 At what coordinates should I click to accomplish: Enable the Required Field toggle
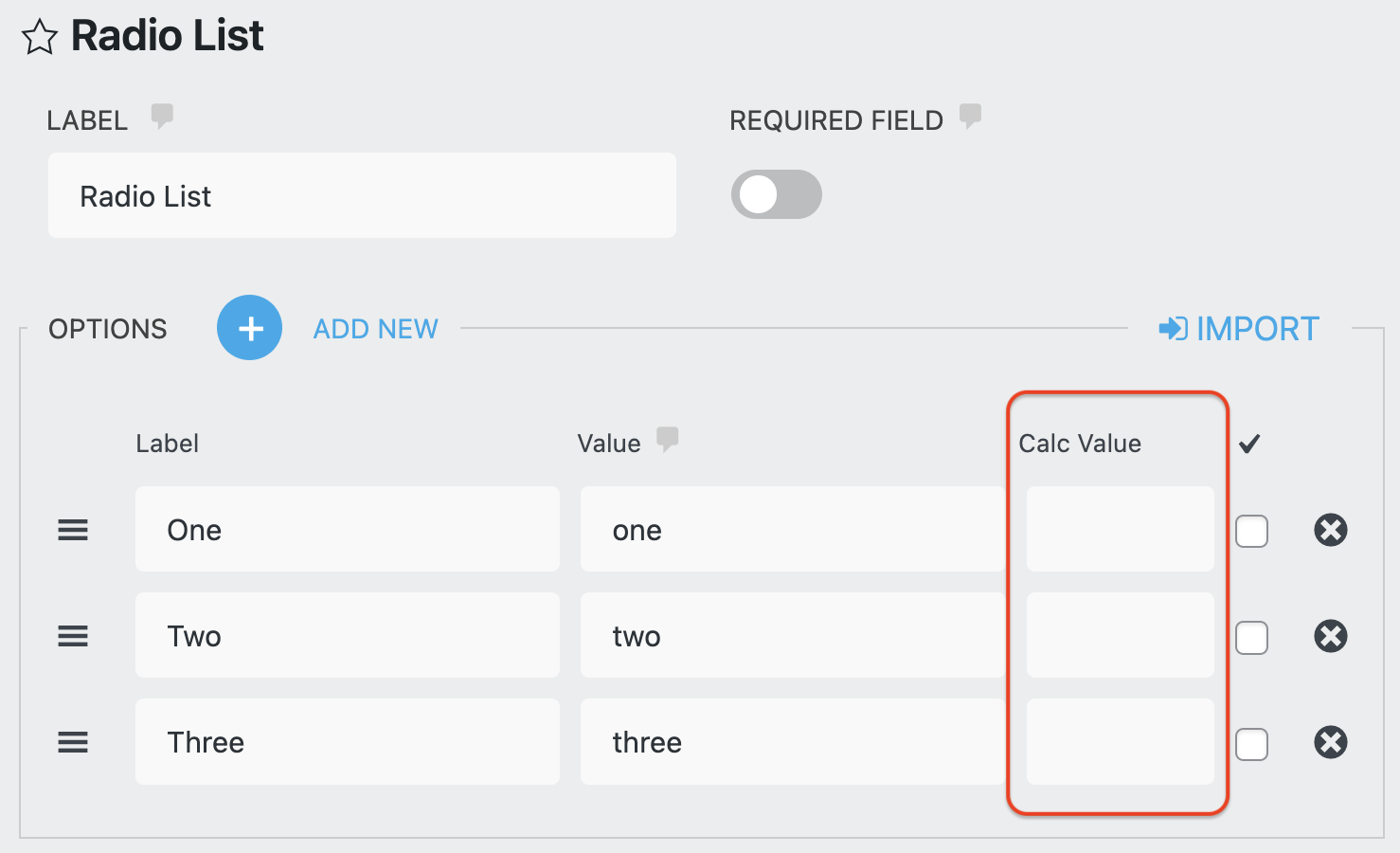[776, 195]
